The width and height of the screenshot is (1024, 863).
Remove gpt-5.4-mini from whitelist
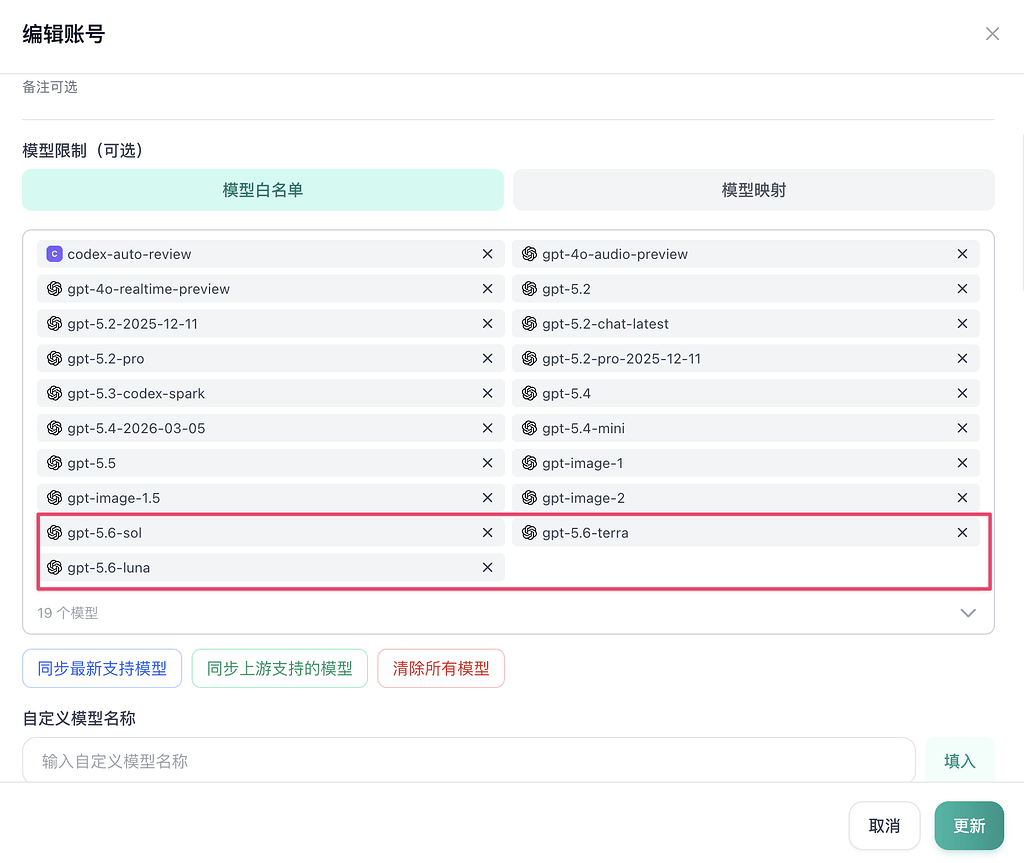[x=962, y=428]
